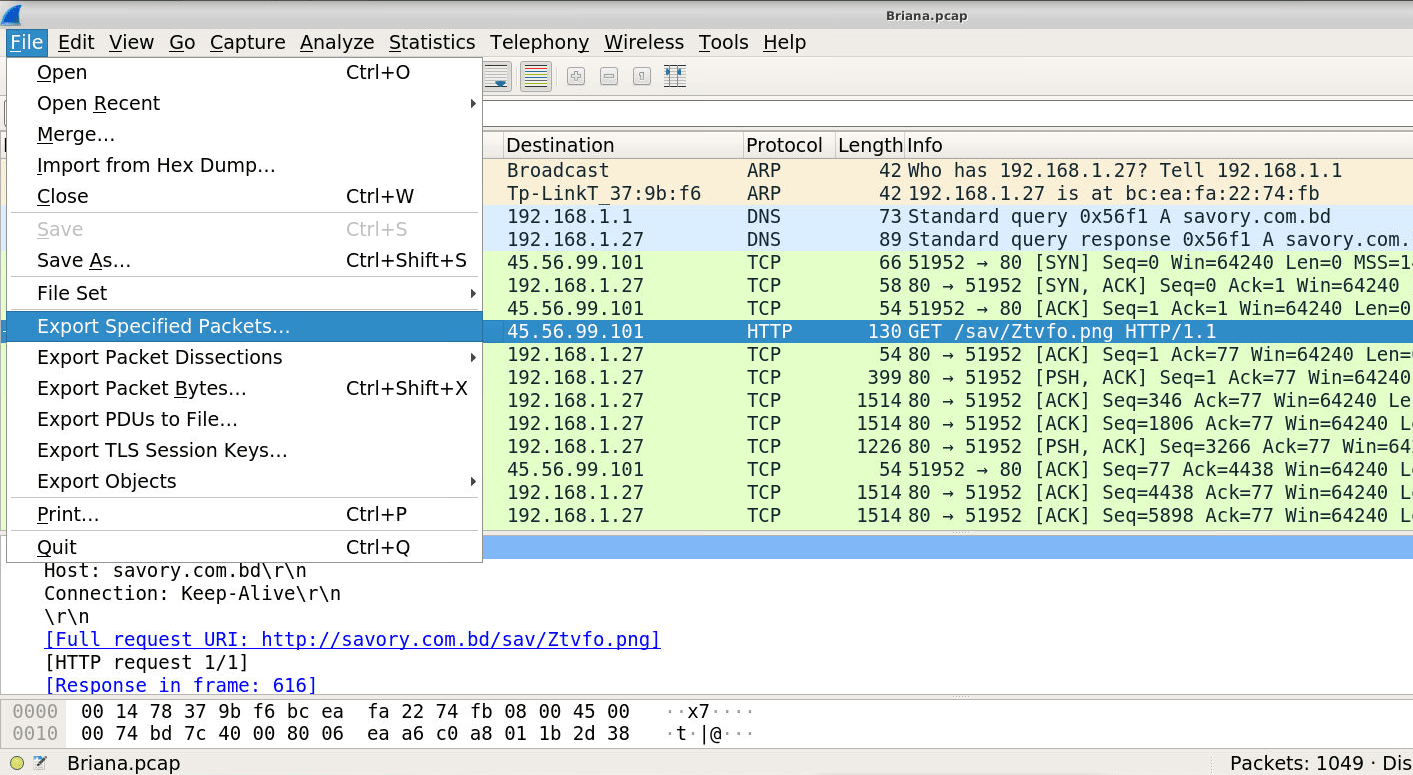The width and height of the screenshot is (1413, 775).
Task: Expand the Export Objects submenu
Action: tap(244, 481)
